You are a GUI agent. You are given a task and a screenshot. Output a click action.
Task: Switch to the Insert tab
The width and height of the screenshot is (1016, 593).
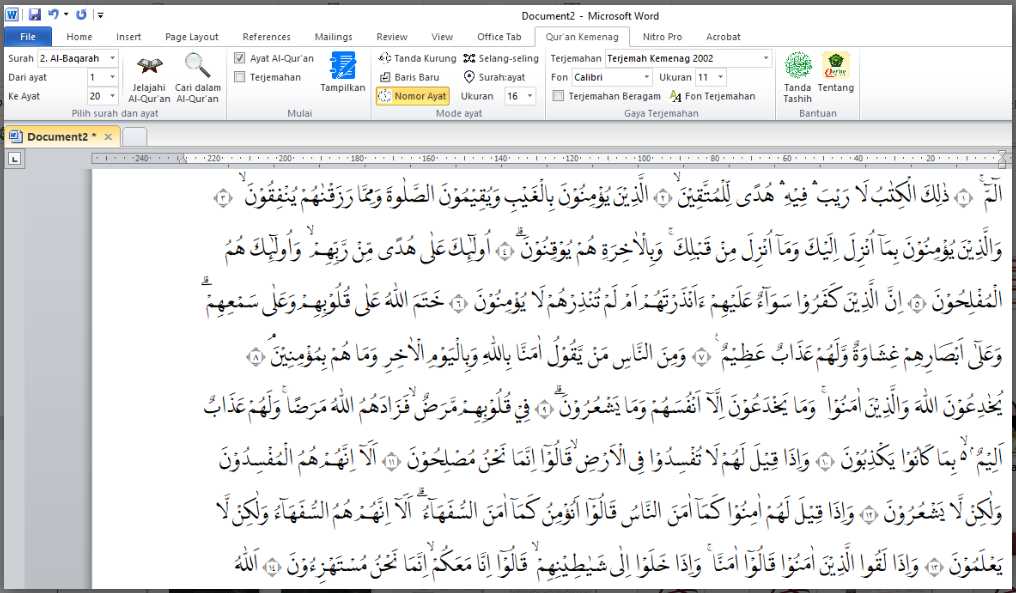128,37
